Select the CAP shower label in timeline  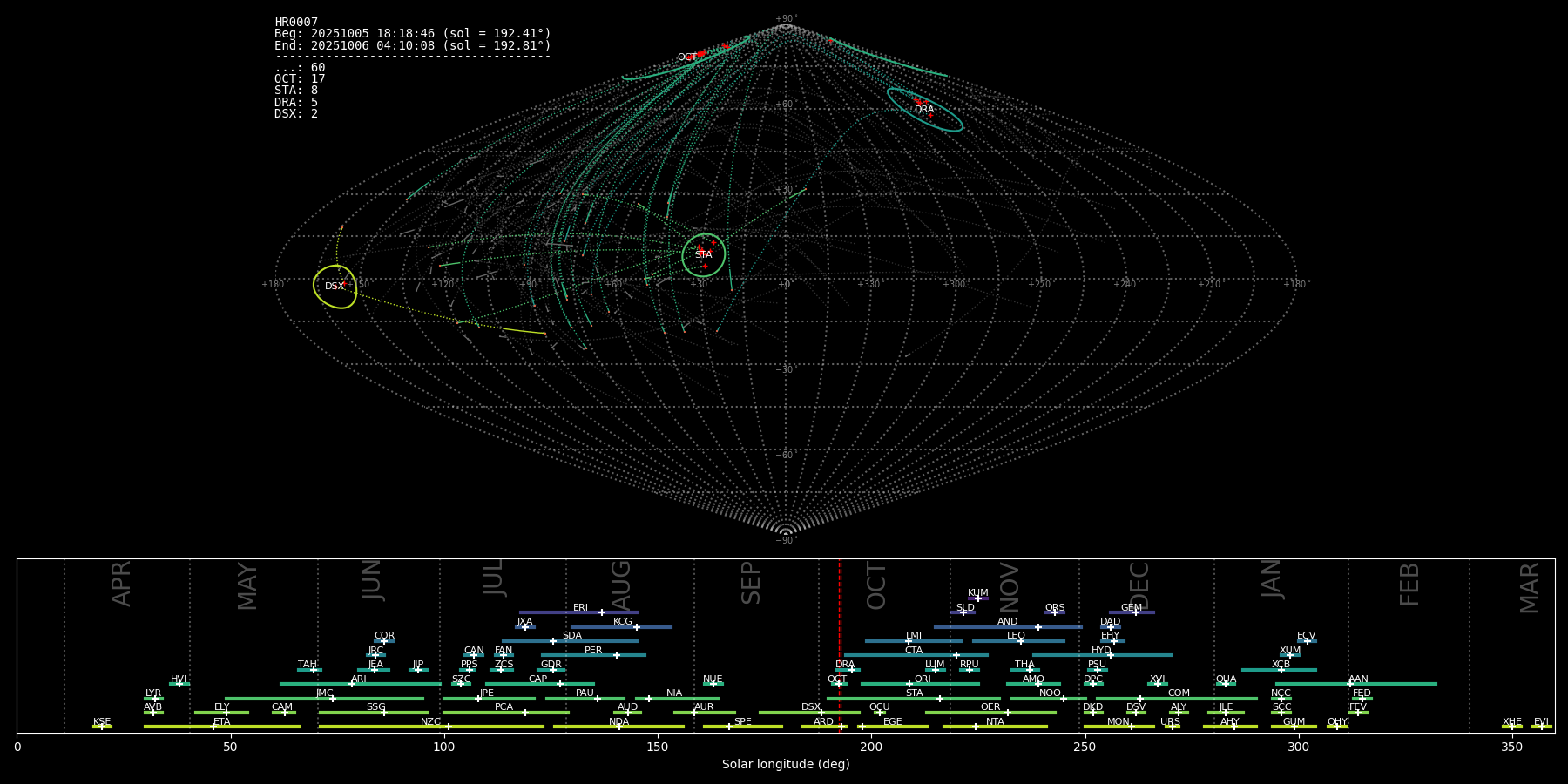(x=538, y=679)
